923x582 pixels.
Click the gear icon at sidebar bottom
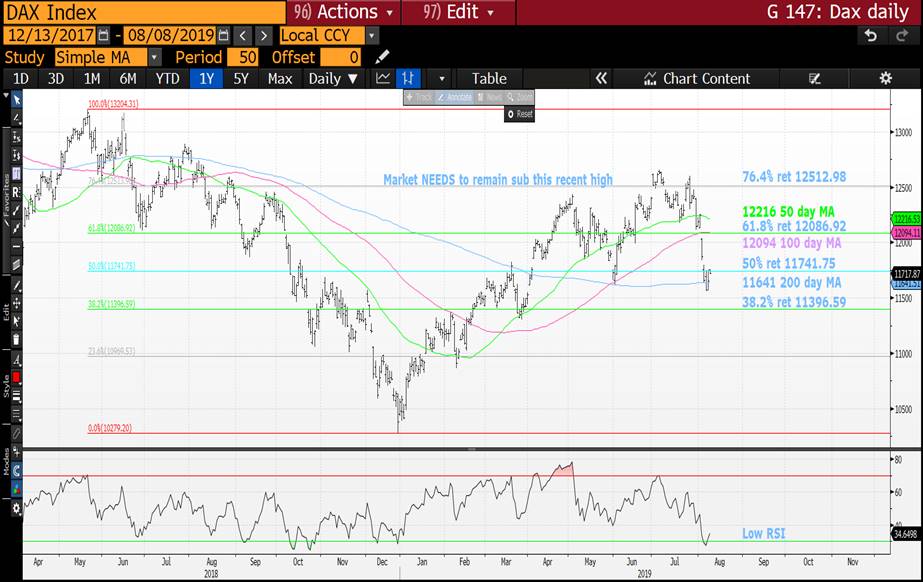(16, 508)
